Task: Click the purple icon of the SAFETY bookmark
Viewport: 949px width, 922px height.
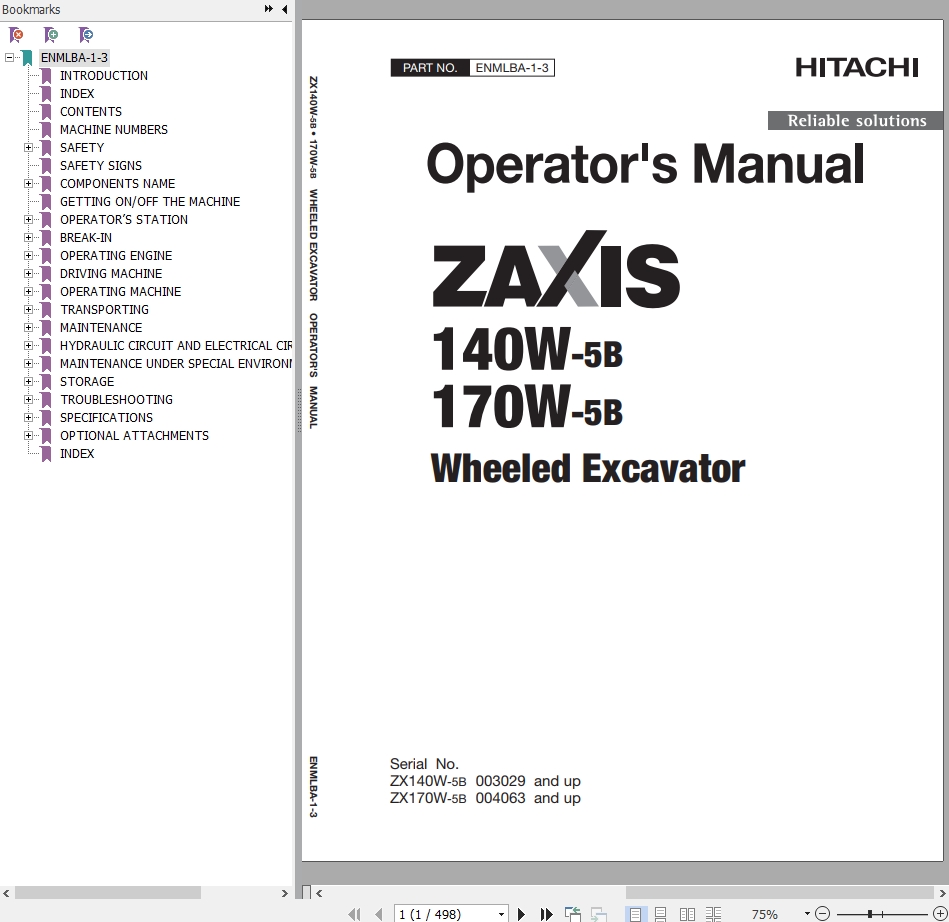Action: (x=46, y=148)
